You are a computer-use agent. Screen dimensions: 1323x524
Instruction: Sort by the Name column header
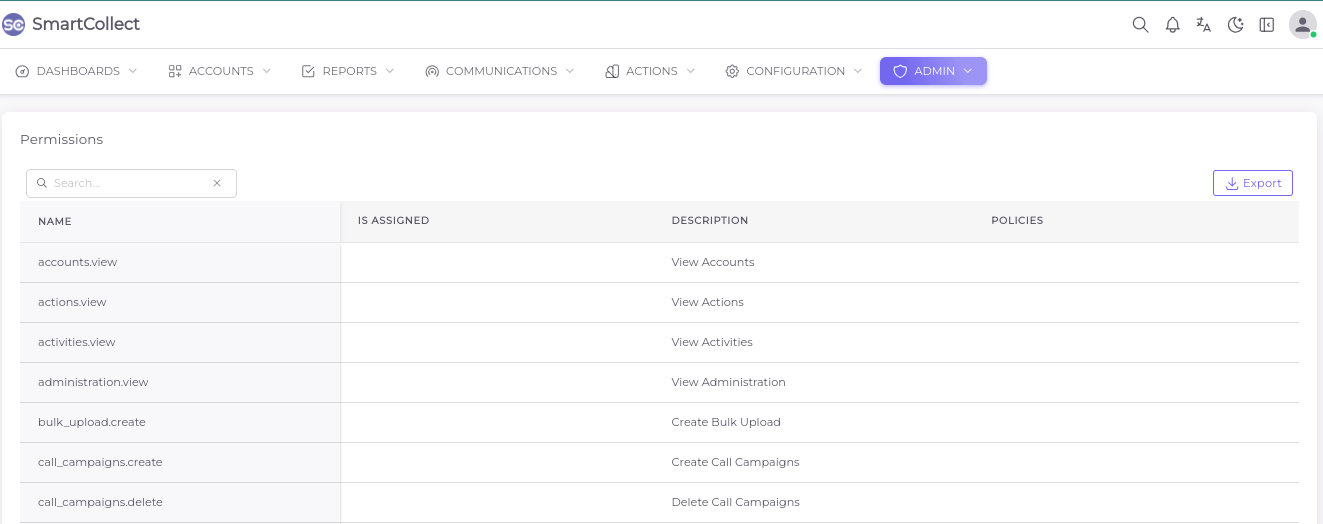[55, 221]
